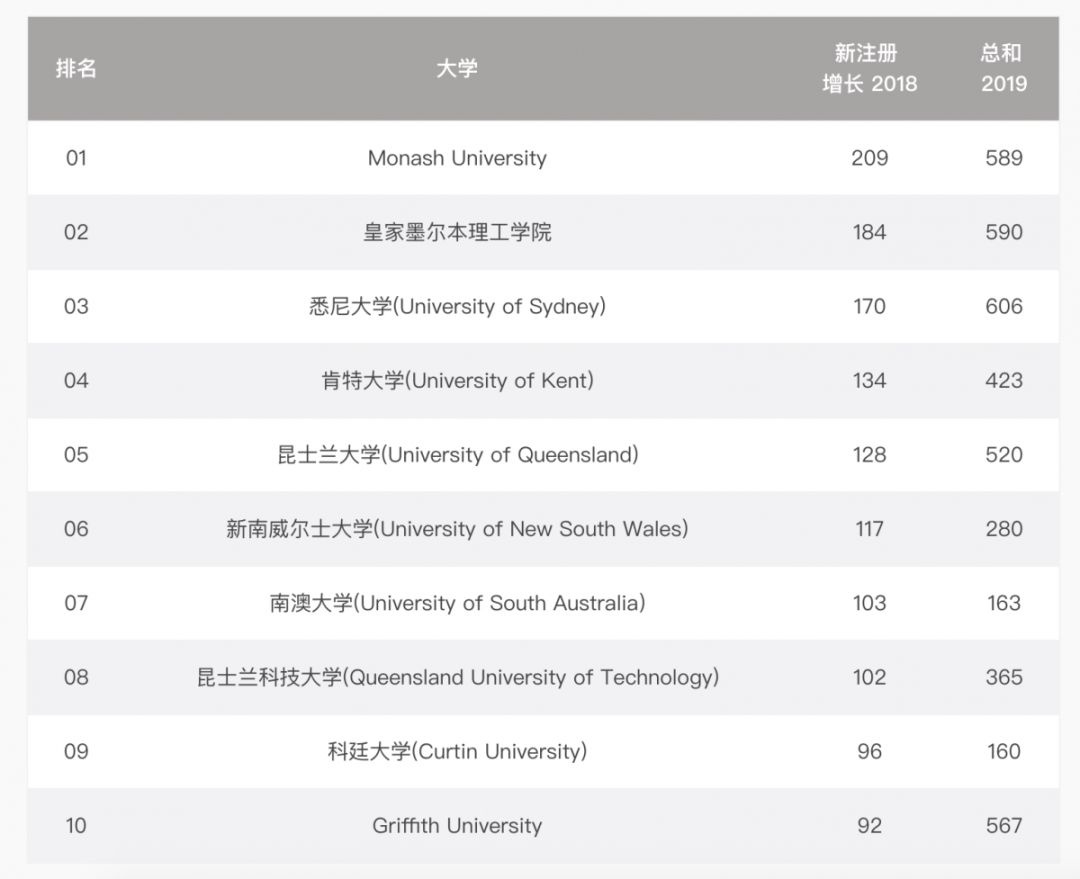Click the 大学 column header
Image resolution: width=1080 pixels, height=879 pixels.
click(x=457, y=68)
